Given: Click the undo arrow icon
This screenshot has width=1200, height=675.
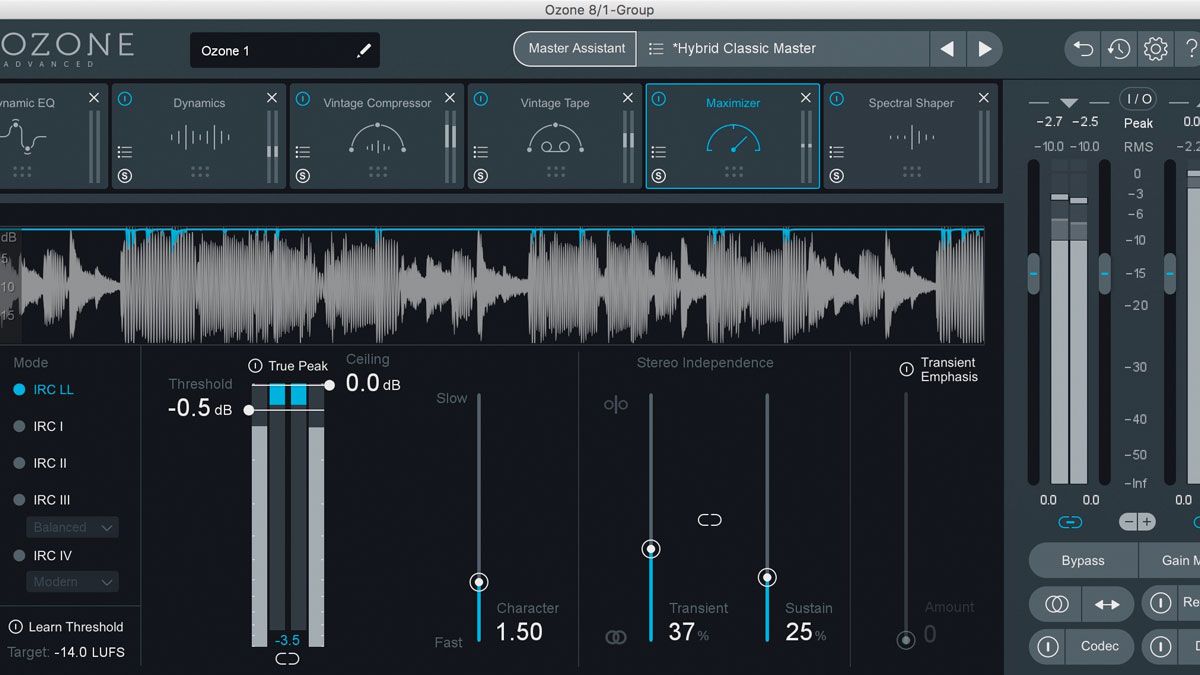Looking at the screenshot, I should [x=1081, y=48].
